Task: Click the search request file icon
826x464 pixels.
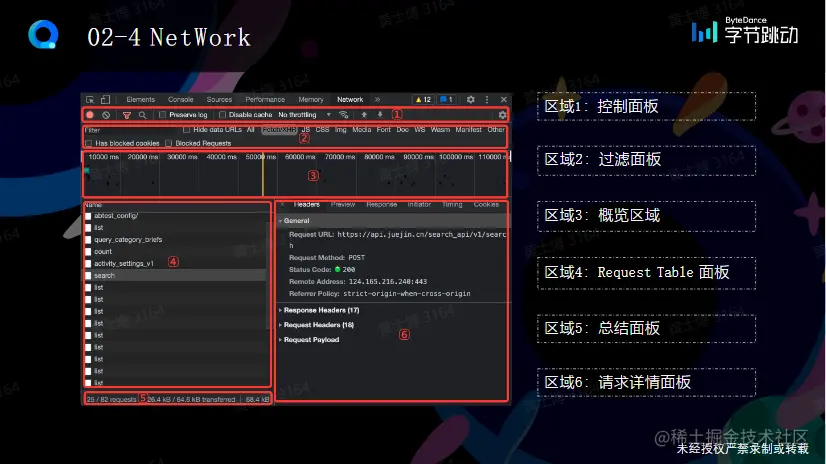Action: [x=88, y=275]
